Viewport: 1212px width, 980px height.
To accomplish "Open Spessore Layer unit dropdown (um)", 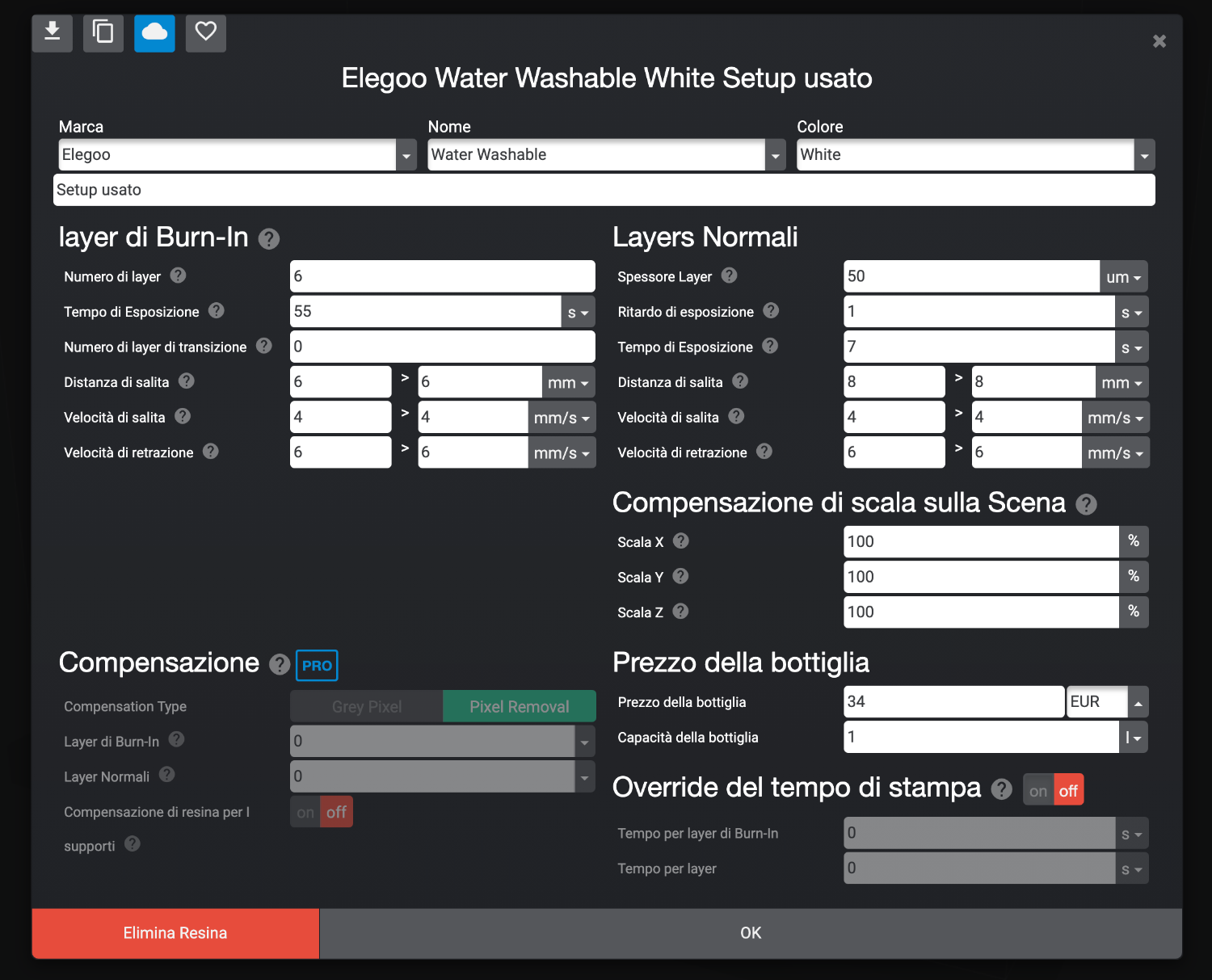I will pos(1124,277).
